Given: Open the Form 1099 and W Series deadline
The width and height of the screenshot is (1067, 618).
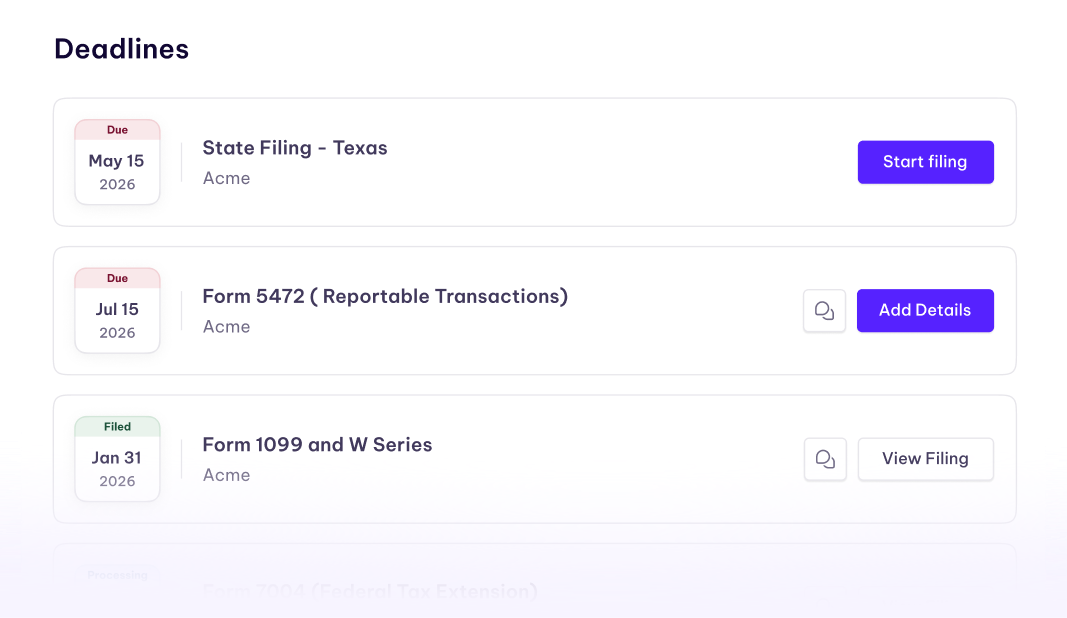Looking at the screenshot, I should point(317,444).
